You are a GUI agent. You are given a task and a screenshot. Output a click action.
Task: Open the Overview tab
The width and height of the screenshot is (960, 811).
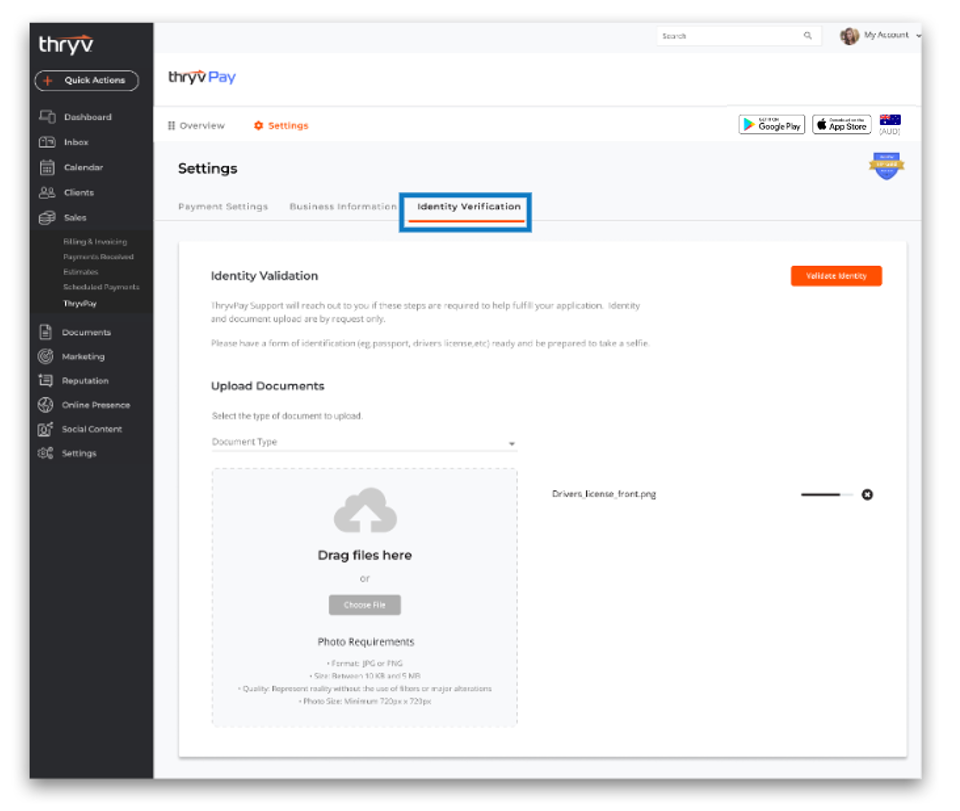point(197,125)
